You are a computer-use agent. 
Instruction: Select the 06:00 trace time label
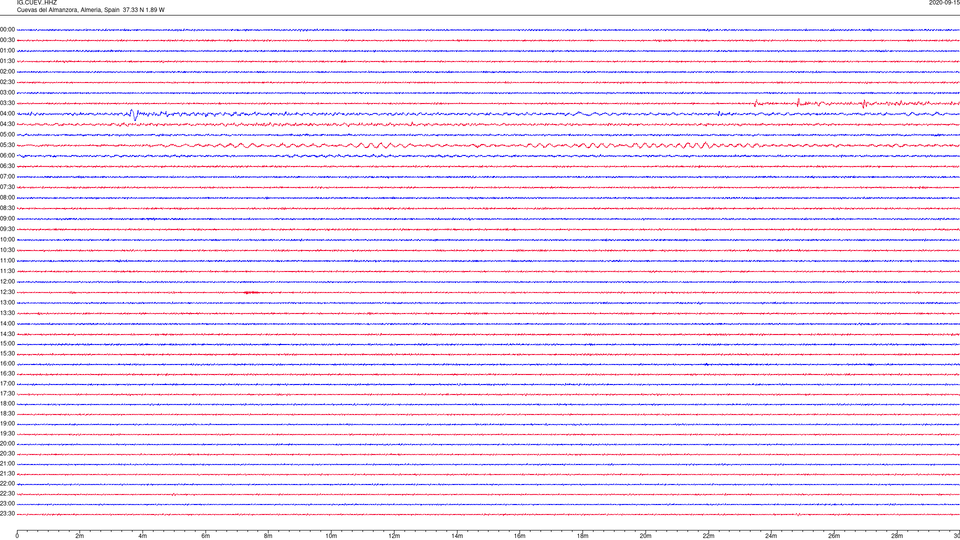(x=7, y=156)
